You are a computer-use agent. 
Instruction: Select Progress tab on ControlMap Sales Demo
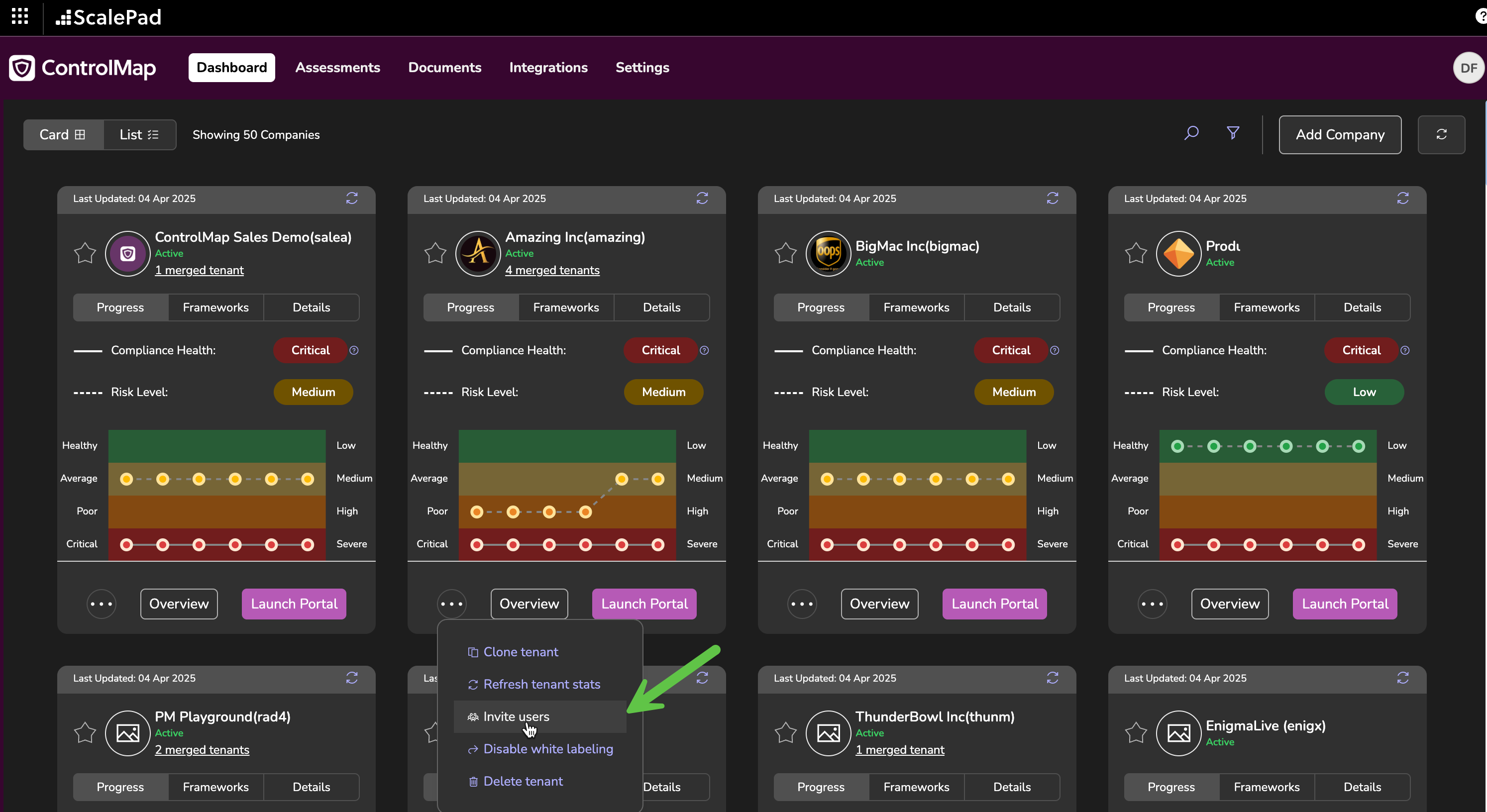point(120,307)
